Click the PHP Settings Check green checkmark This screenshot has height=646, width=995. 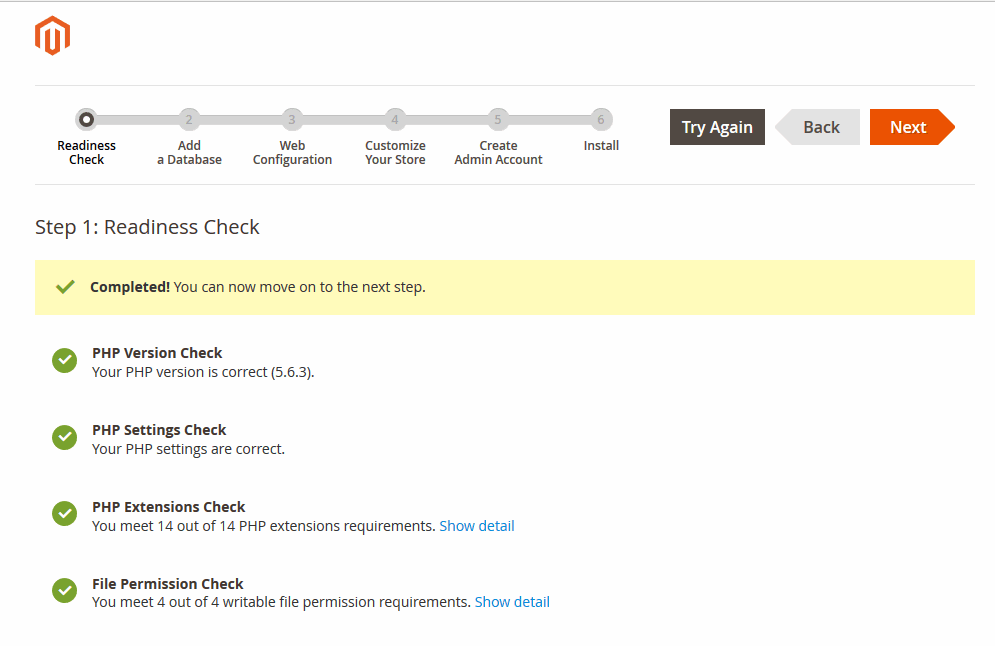pyautogui.click(x=65, y=438)
